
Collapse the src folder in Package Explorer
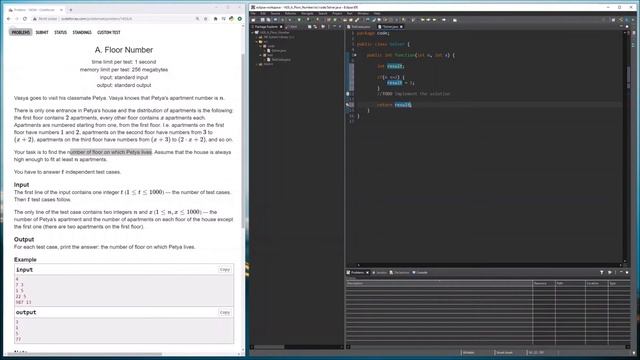click(257, 41)
